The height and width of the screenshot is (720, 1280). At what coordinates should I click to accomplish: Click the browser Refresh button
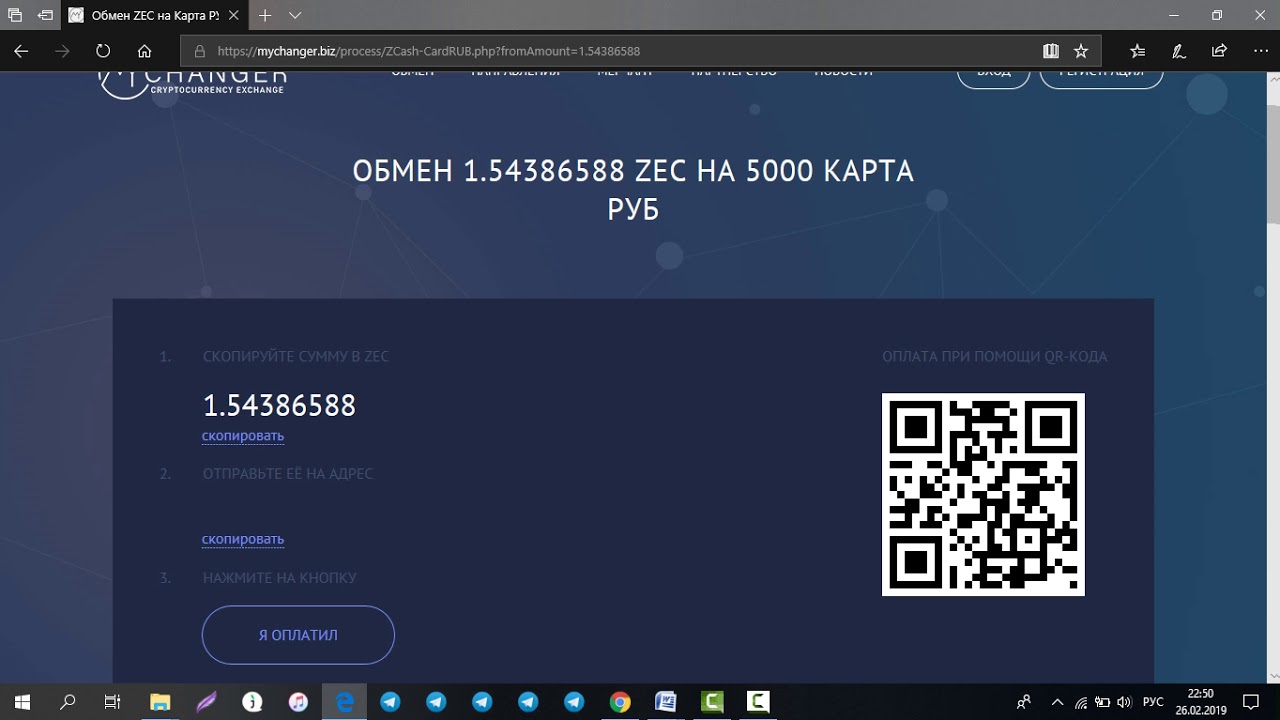103,51
